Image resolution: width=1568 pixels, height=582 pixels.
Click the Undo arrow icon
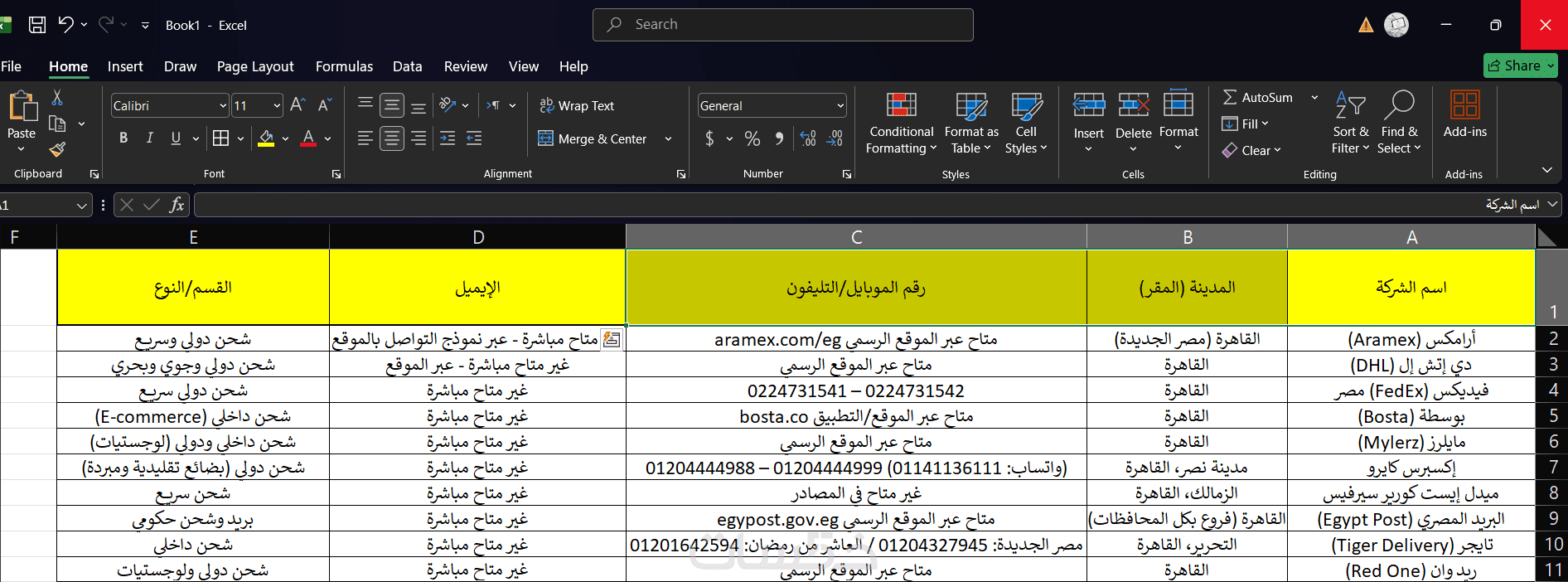[65, 25]
